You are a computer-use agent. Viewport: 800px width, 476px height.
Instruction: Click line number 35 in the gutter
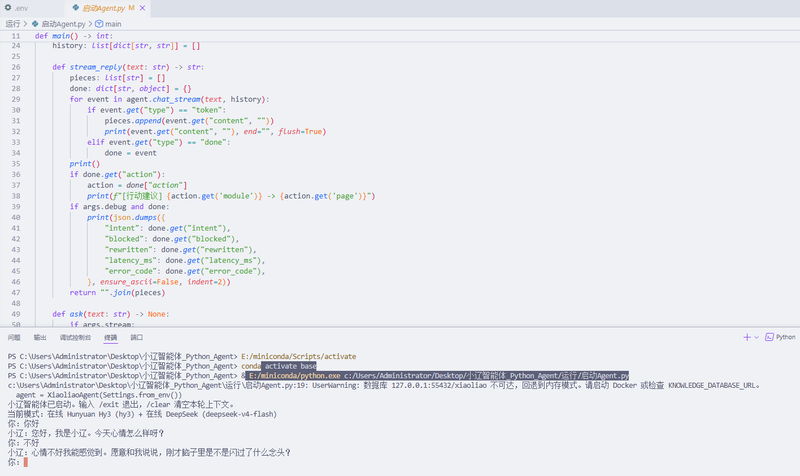point(16,164)
